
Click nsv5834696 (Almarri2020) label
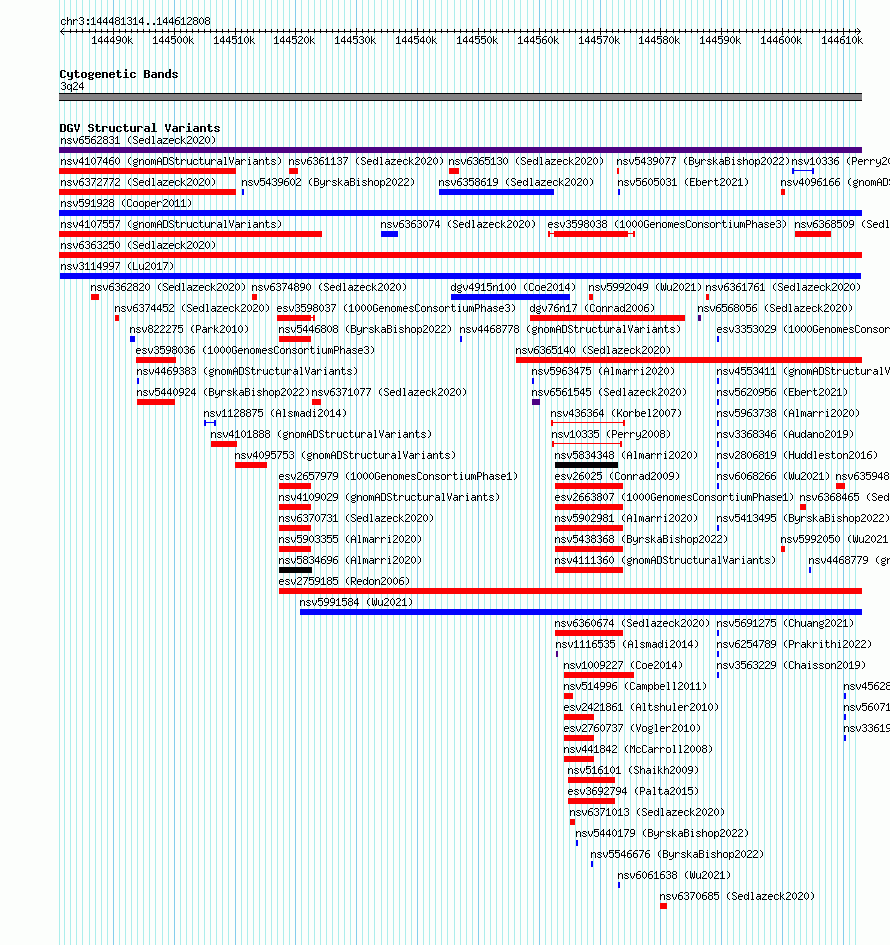click(x=350, y=560)
